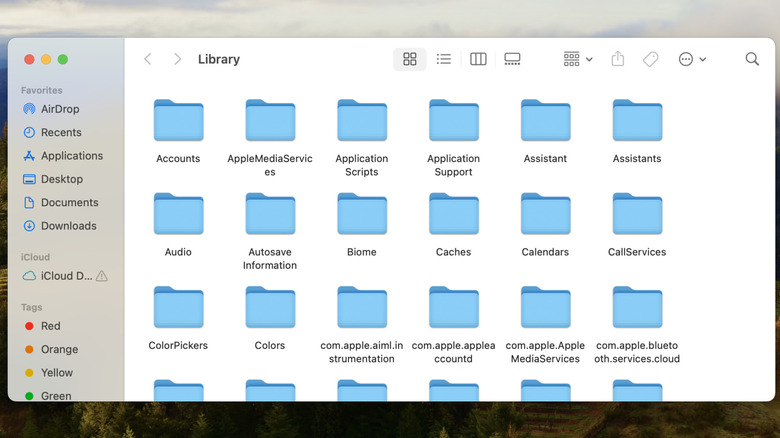780x438 pixels.
Task: Switch to column view
Action: pos(478,59)
